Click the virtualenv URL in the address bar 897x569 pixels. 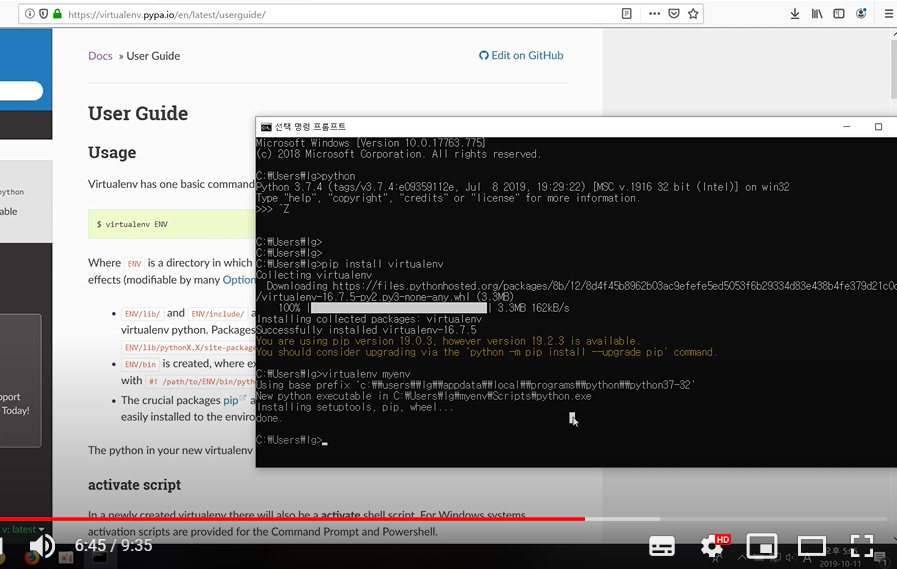166,14
